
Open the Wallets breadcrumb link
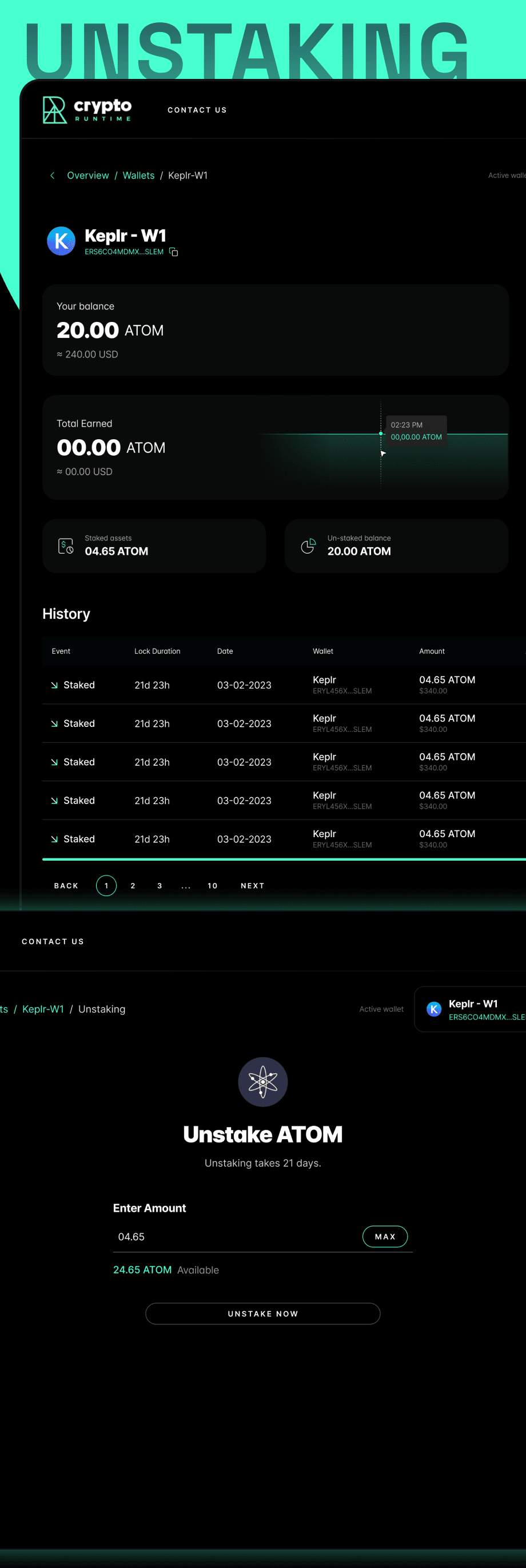139,176
